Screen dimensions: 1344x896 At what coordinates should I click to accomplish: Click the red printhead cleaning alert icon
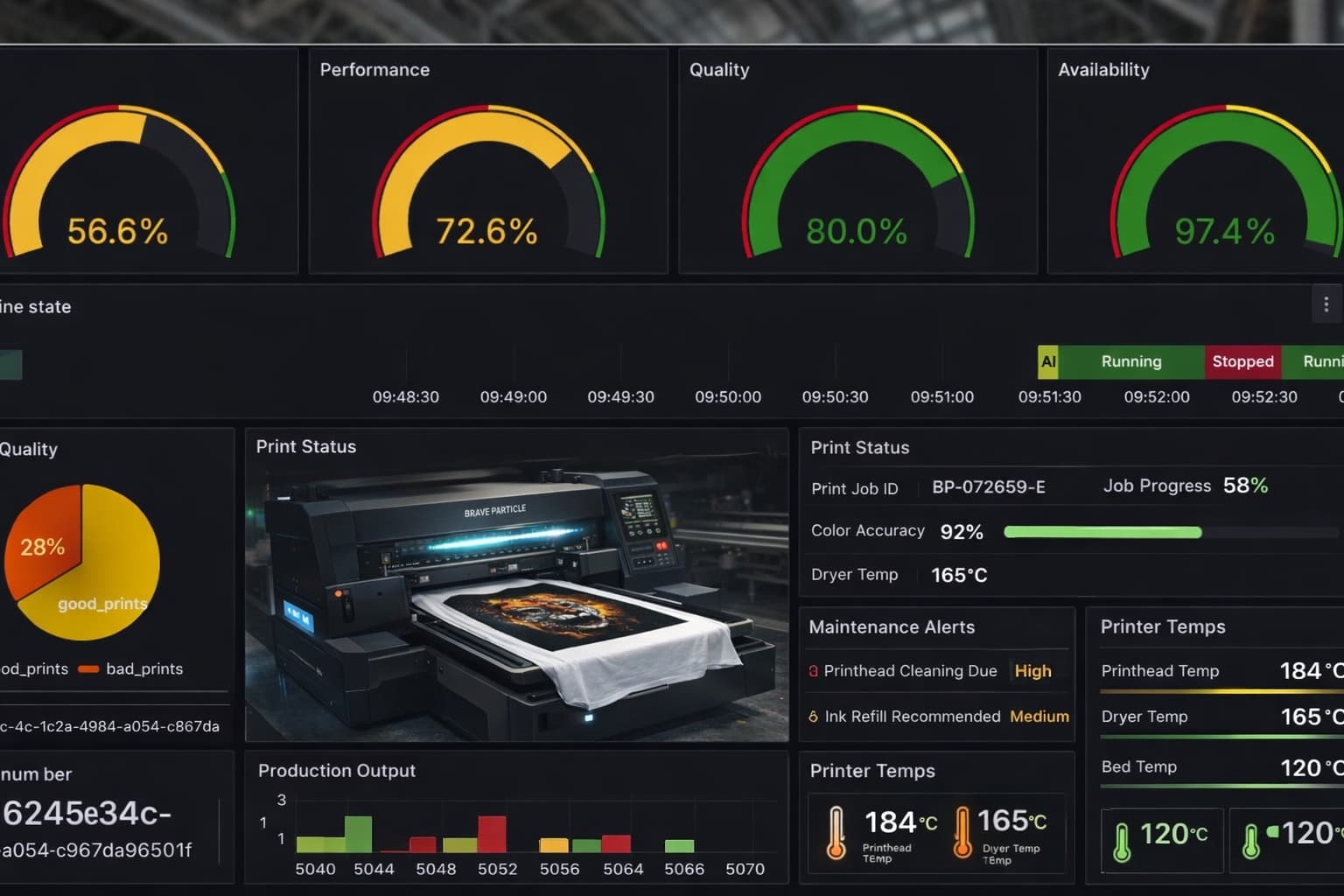click(814, 671)
